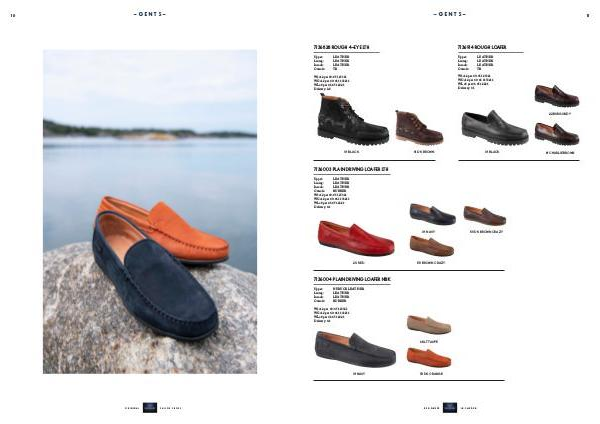Click the black Rough Loafer shoe image

495,127
